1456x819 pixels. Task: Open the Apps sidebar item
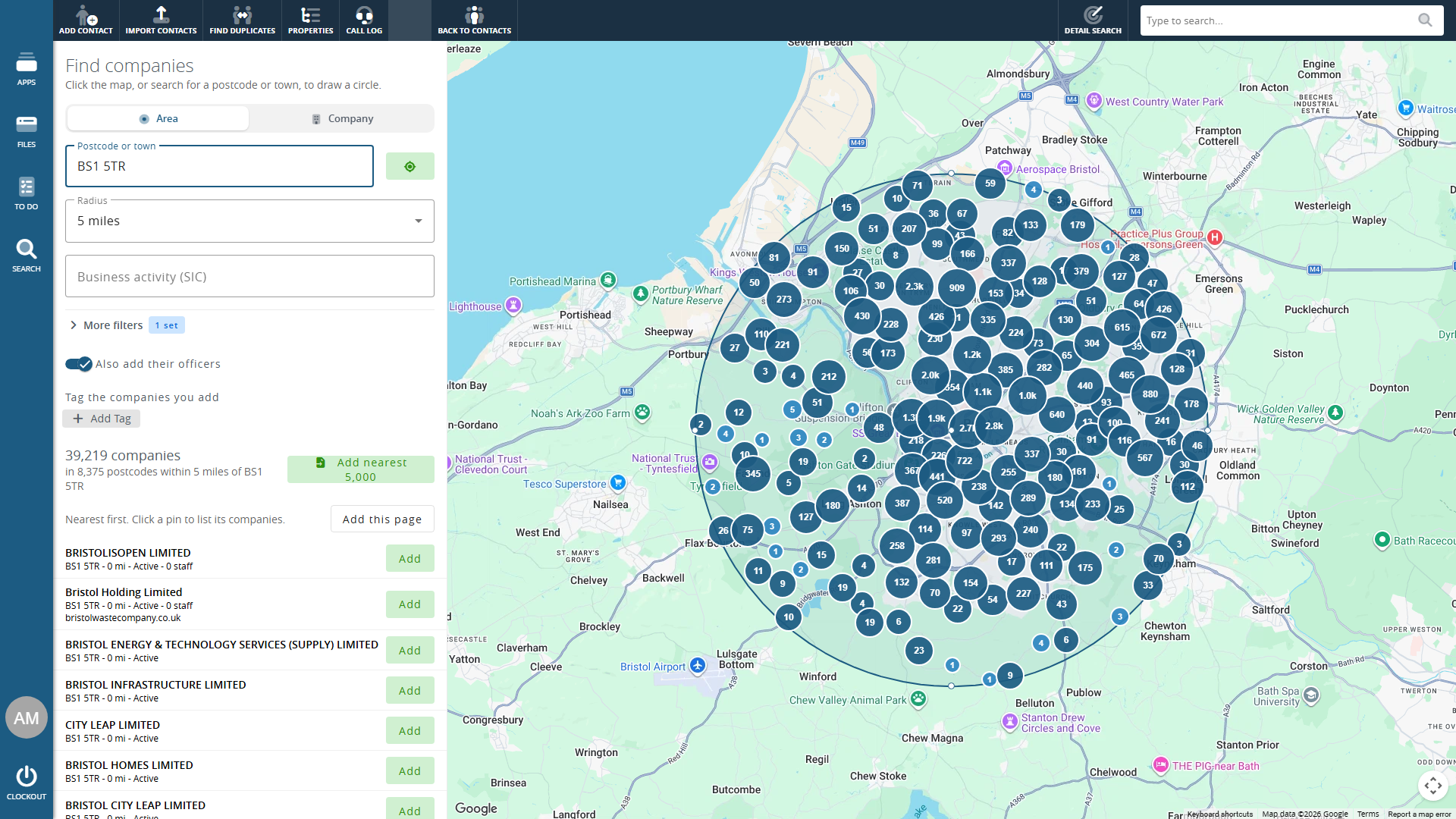(27, 68)
